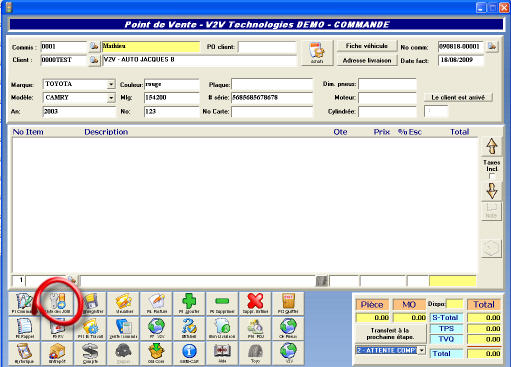511x367 pixels.
Task: Open the ATTENTE COMP status dropdown
Action: (x=422, y=350)
